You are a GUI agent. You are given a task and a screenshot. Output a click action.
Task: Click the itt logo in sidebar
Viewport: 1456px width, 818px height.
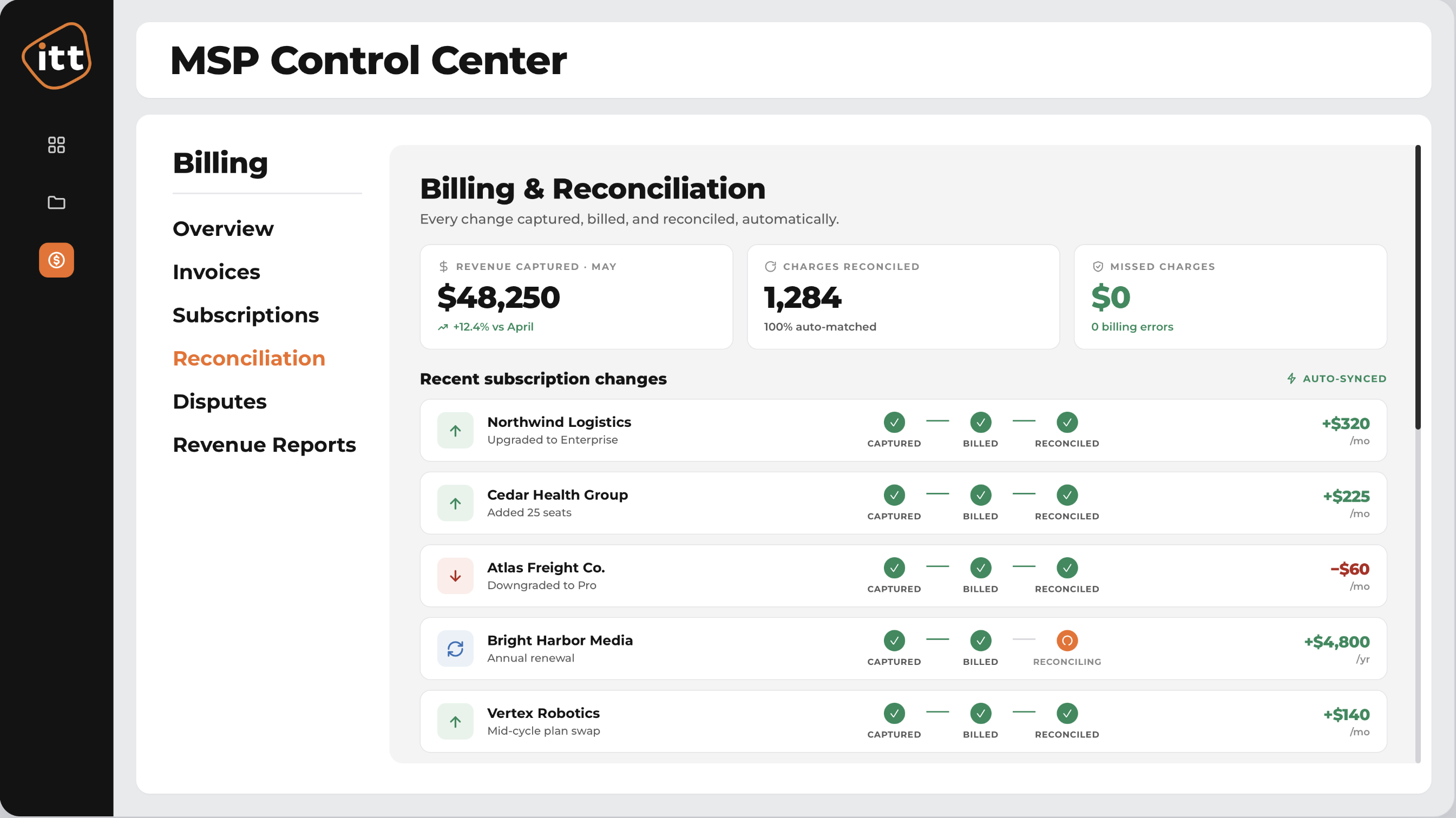[x=56, y=56]
